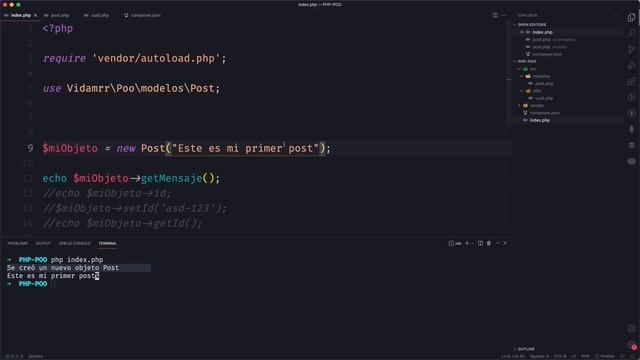Open the Output panel tab

click(43, 243)
